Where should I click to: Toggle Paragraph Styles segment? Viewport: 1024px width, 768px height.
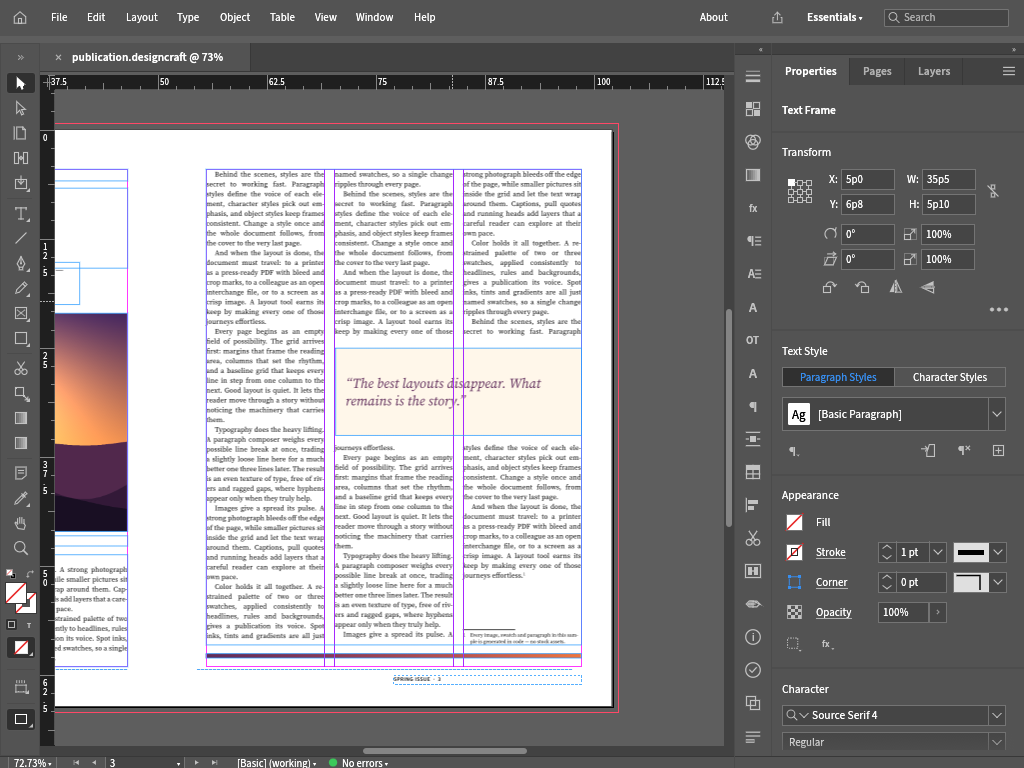(838, 377)
